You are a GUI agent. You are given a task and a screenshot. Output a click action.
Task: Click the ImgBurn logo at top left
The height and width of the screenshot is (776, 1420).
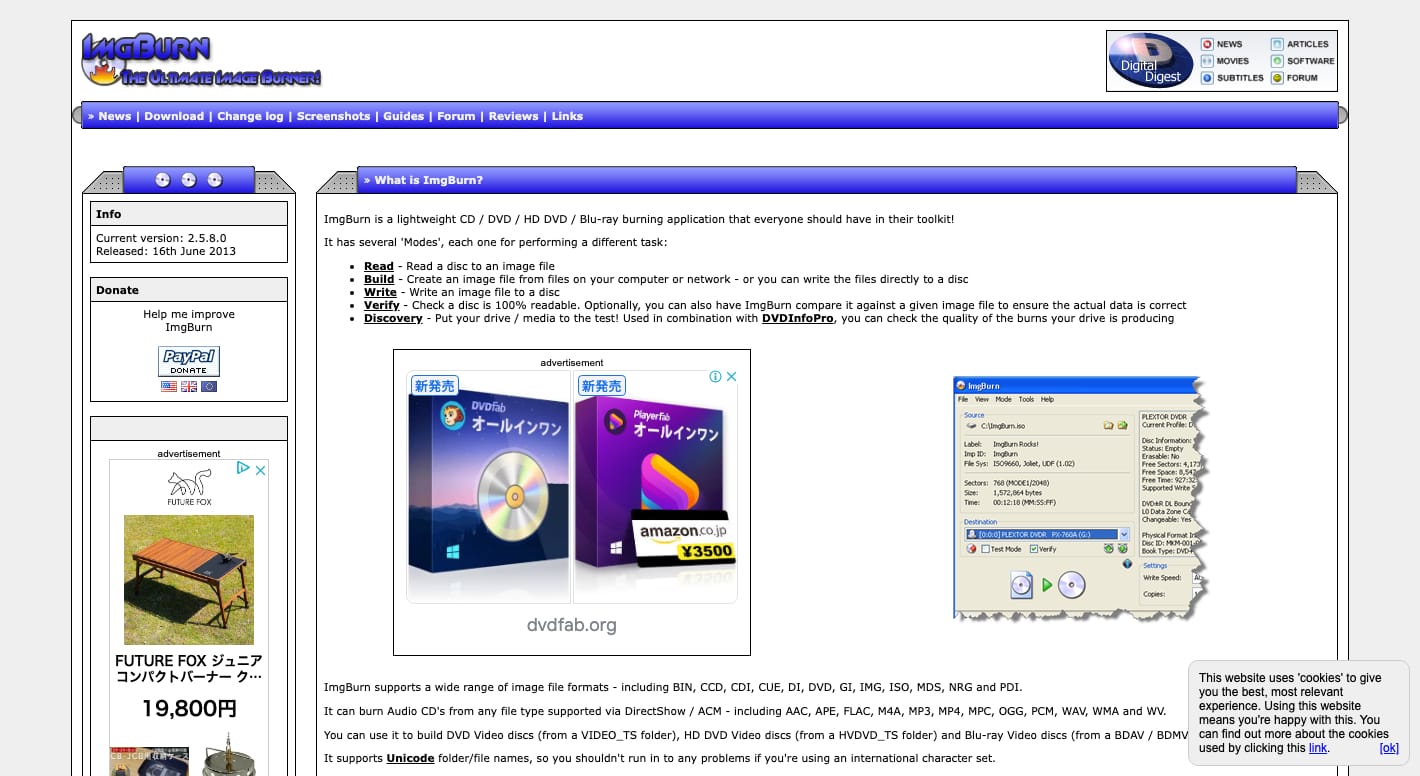201,59
